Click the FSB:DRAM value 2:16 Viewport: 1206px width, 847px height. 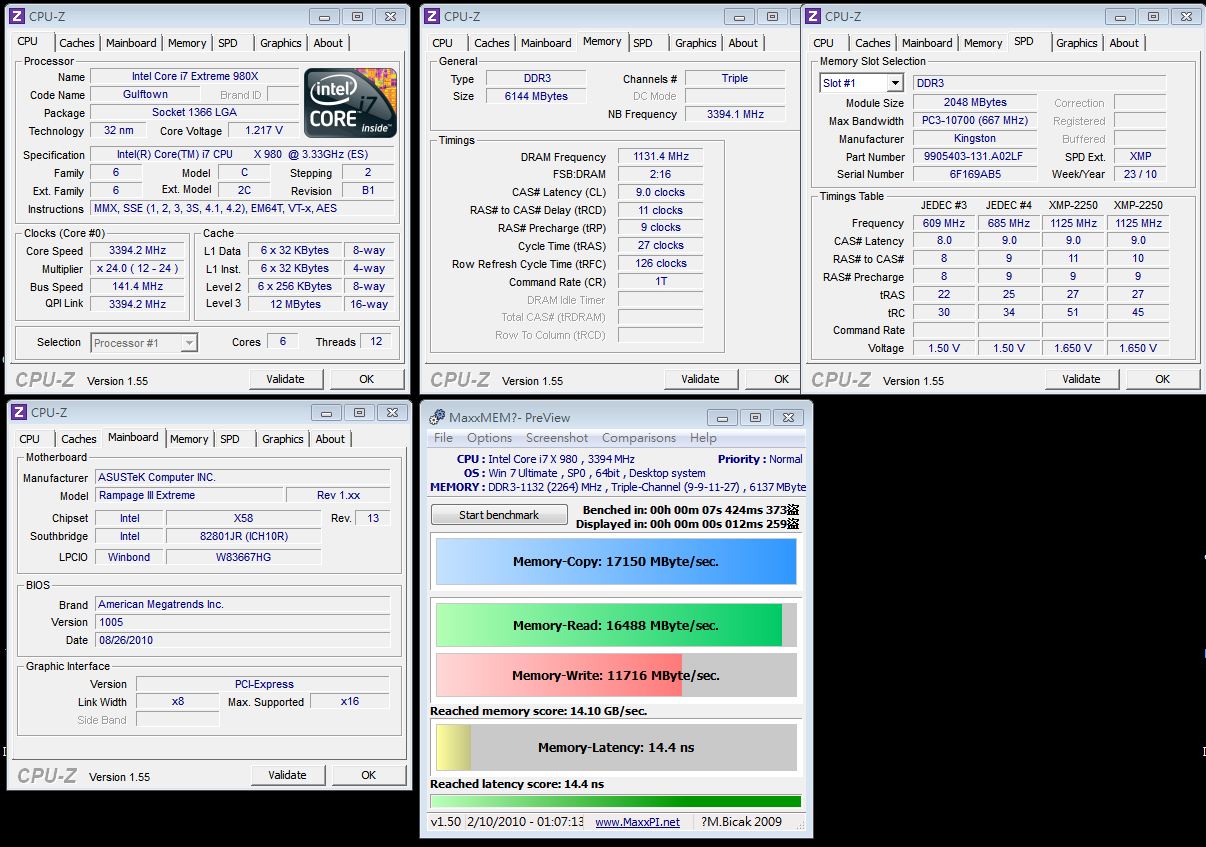tap(661, 175)
